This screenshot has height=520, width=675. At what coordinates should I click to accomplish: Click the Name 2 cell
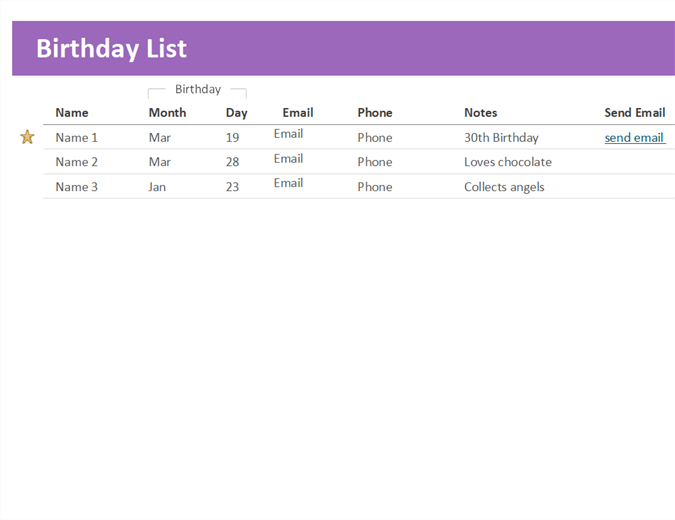pyautogui.click(x=77, y=162)
